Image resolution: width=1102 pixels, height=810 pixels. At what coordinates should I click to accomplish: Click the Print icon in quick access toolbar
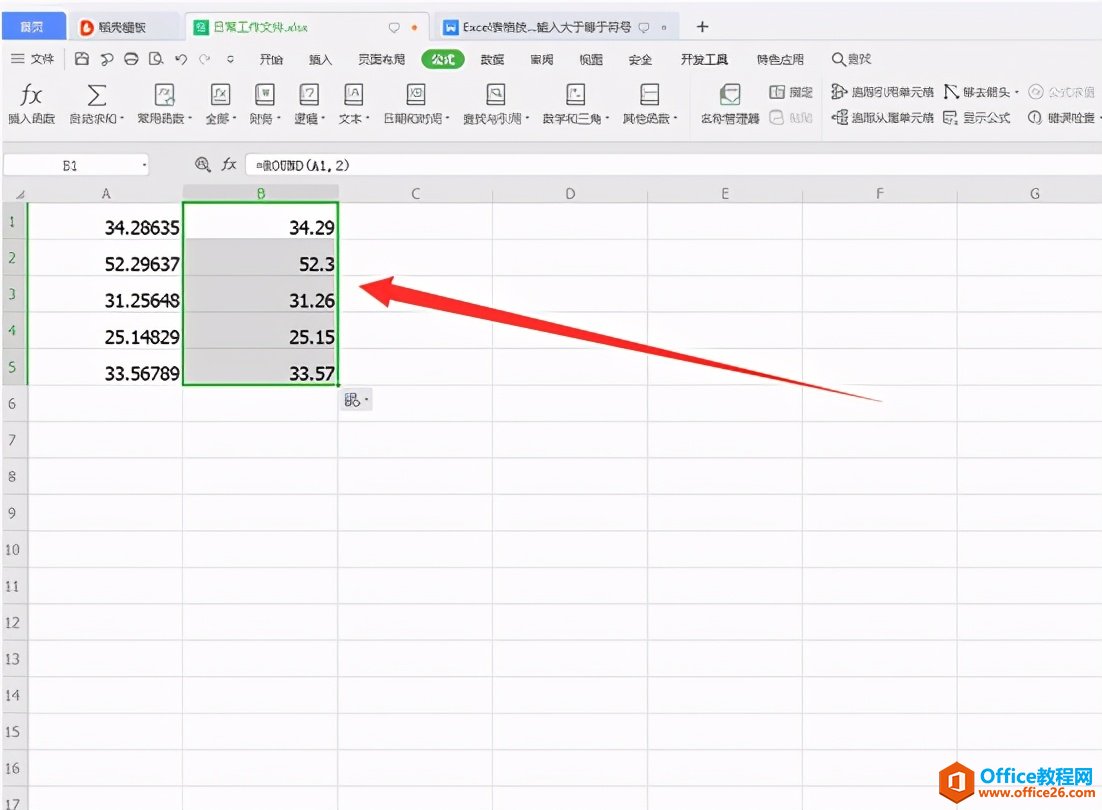(x=131, y=59)
